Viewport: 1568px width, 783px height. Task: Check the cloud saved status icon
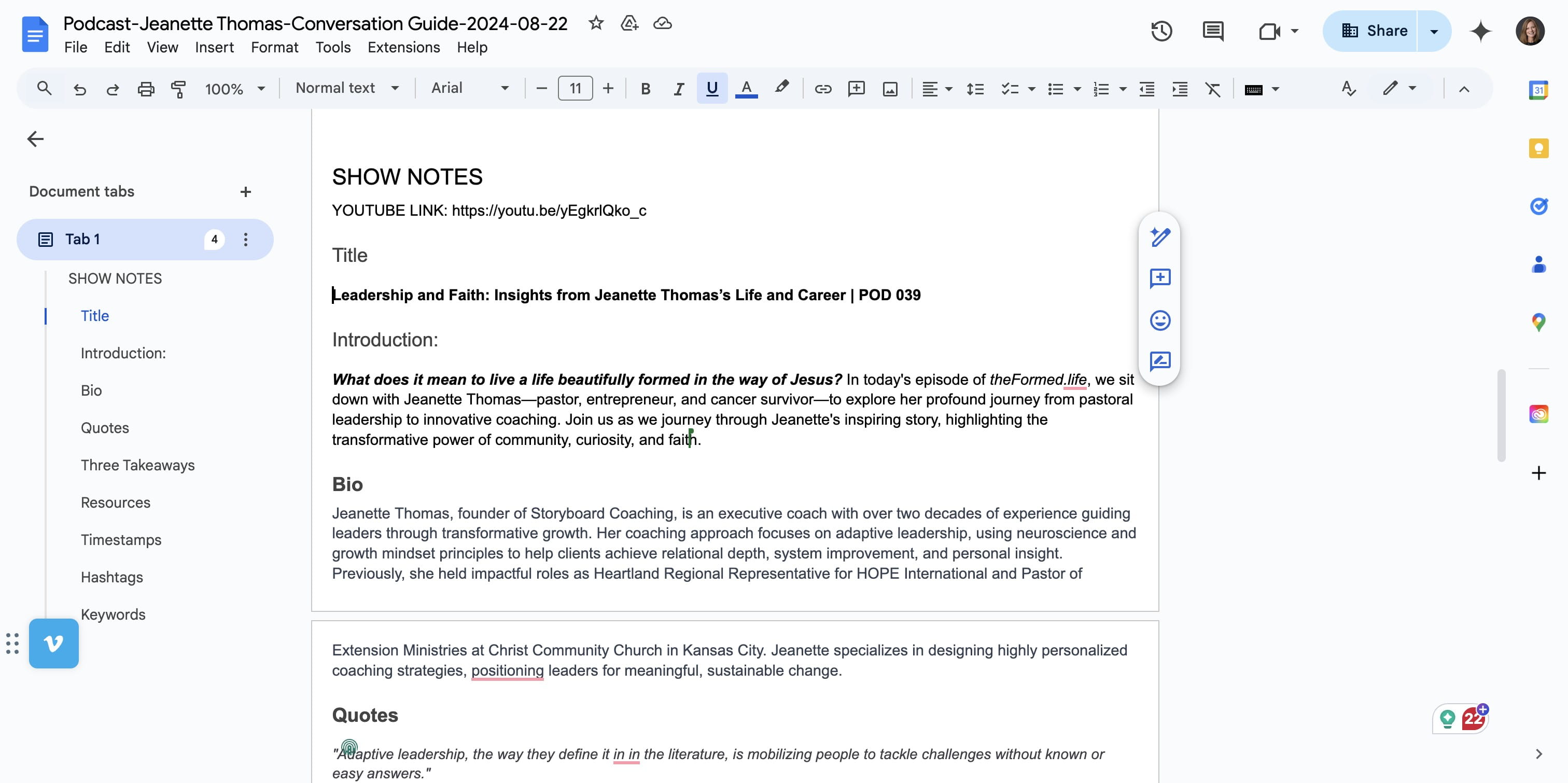tap(662, 23)
